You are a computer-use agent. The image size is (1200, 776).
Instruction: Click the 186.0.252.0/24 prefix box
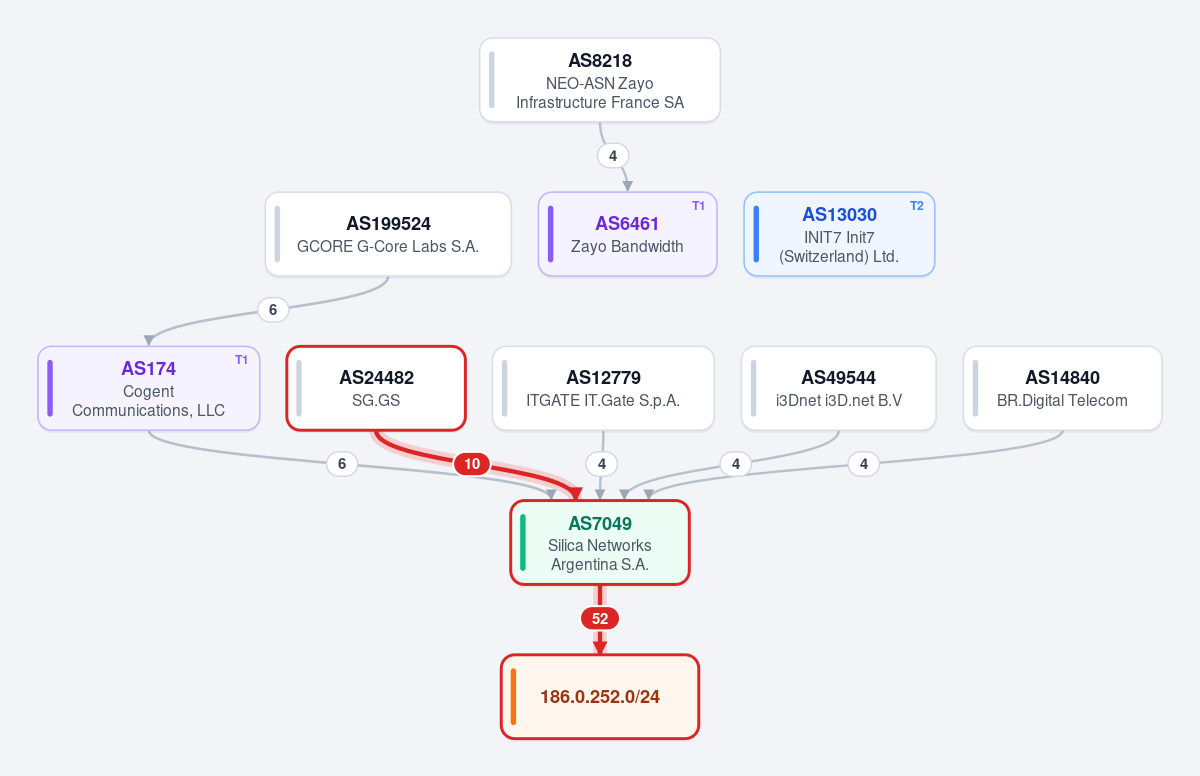coord(600,696)
